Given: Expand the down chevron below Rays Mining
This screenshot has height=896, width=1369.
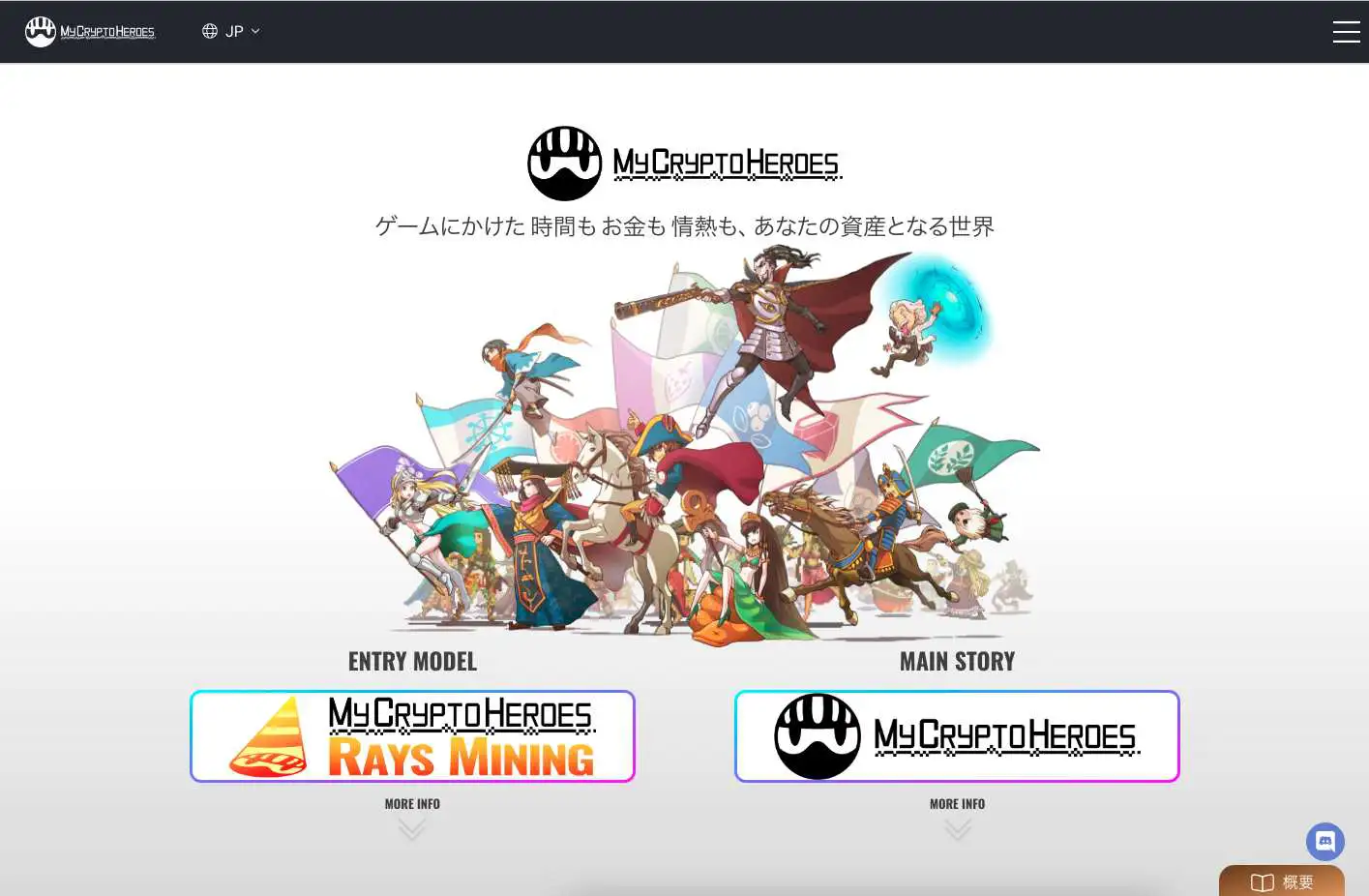Looking at the screenshot, I should 412,829.
